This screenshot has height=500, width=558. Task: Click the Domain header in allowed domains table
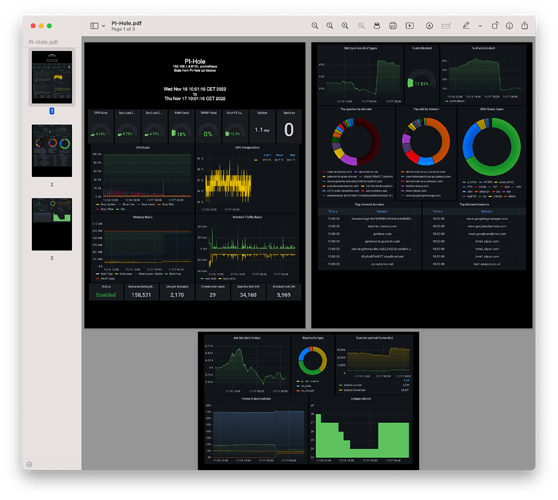click(x=382, y=211)
